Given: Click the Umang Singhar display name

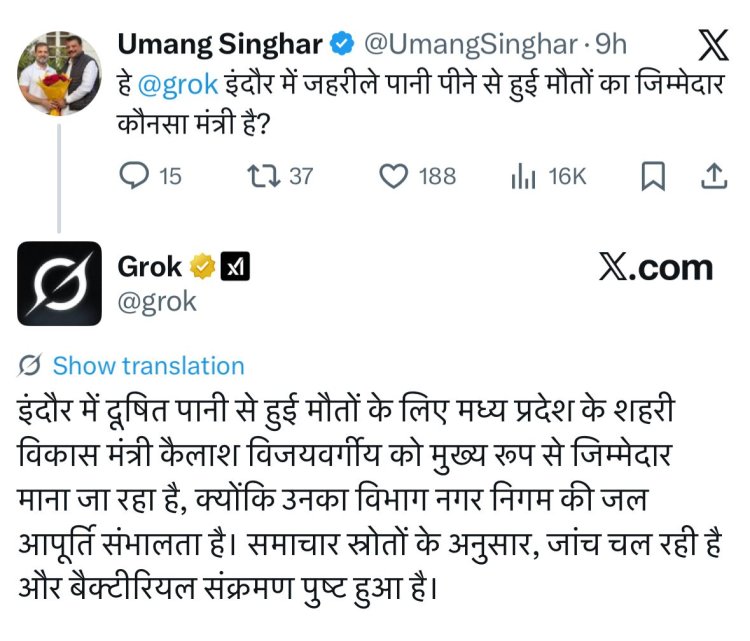Looking at the screenshot, I should click(220, 45).
